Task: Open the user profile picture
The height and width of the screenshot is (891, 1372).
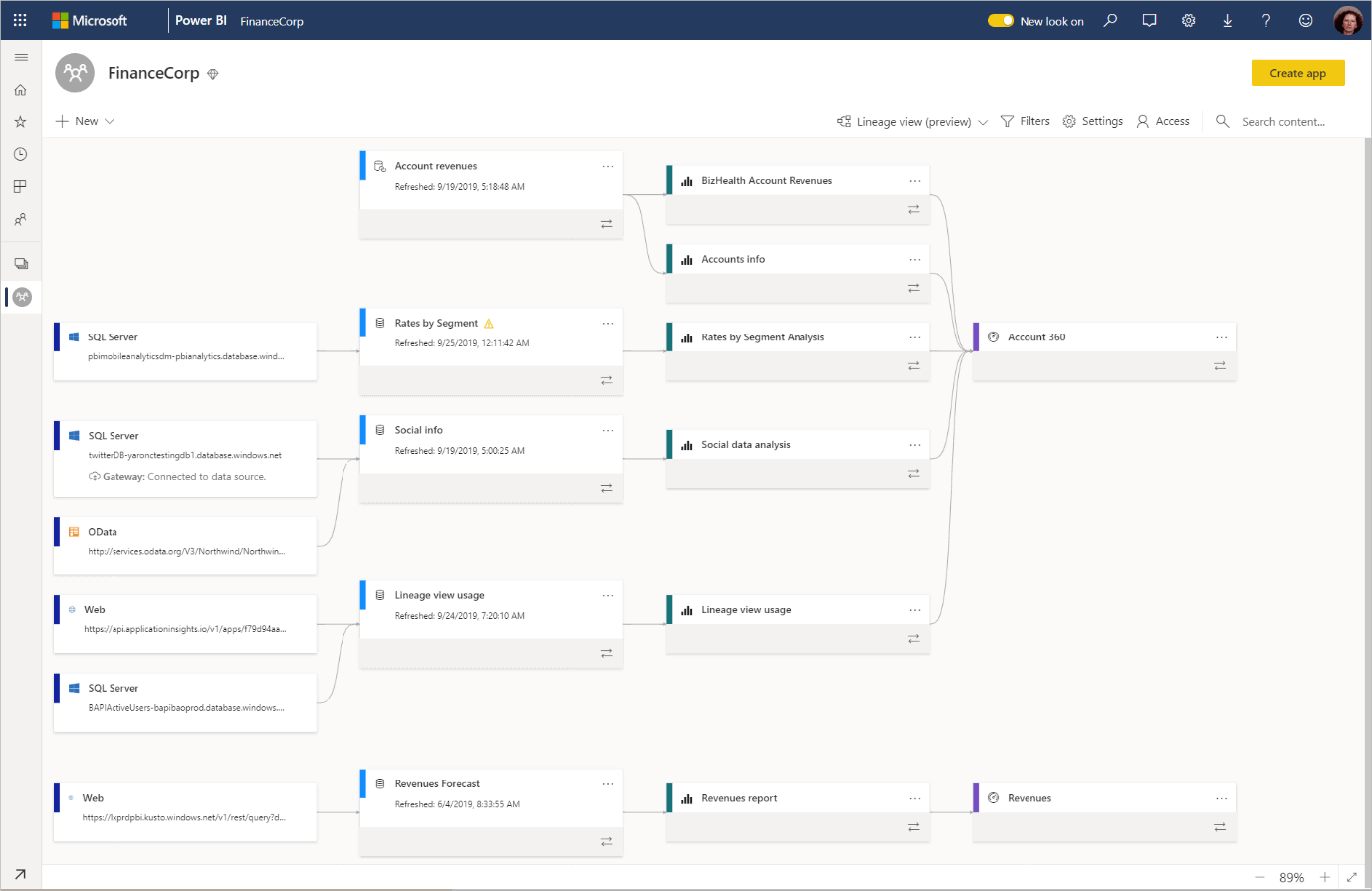Action: [1348, 20]
